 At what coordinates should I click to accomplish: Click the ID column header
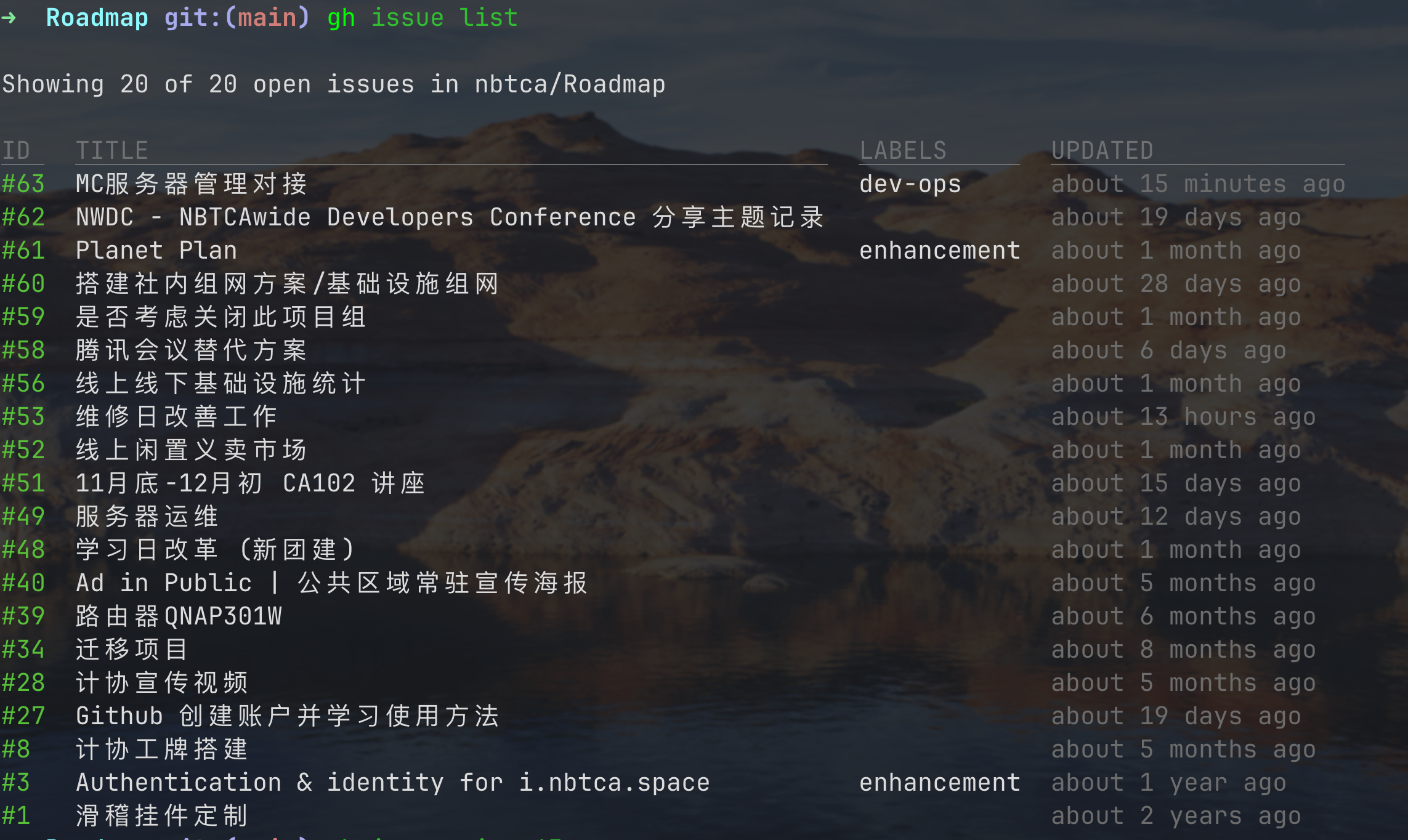pos(16,151)
